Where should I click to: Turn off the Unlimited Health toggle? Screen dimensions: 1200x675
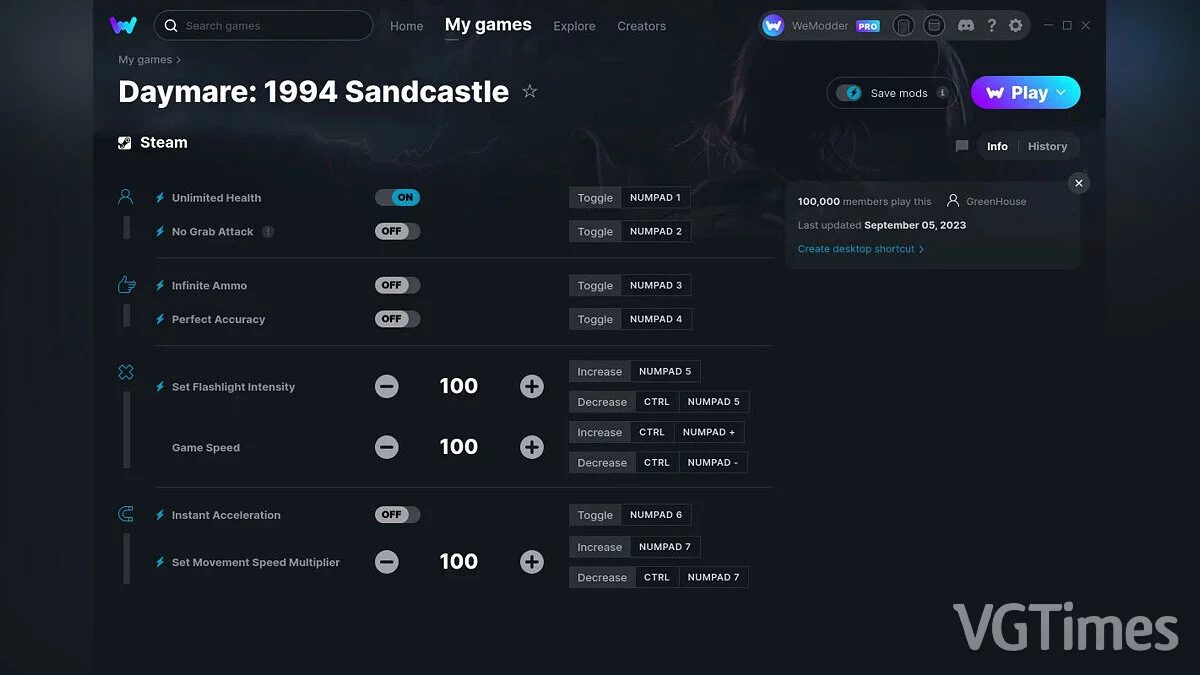click(x=398, y=197)
